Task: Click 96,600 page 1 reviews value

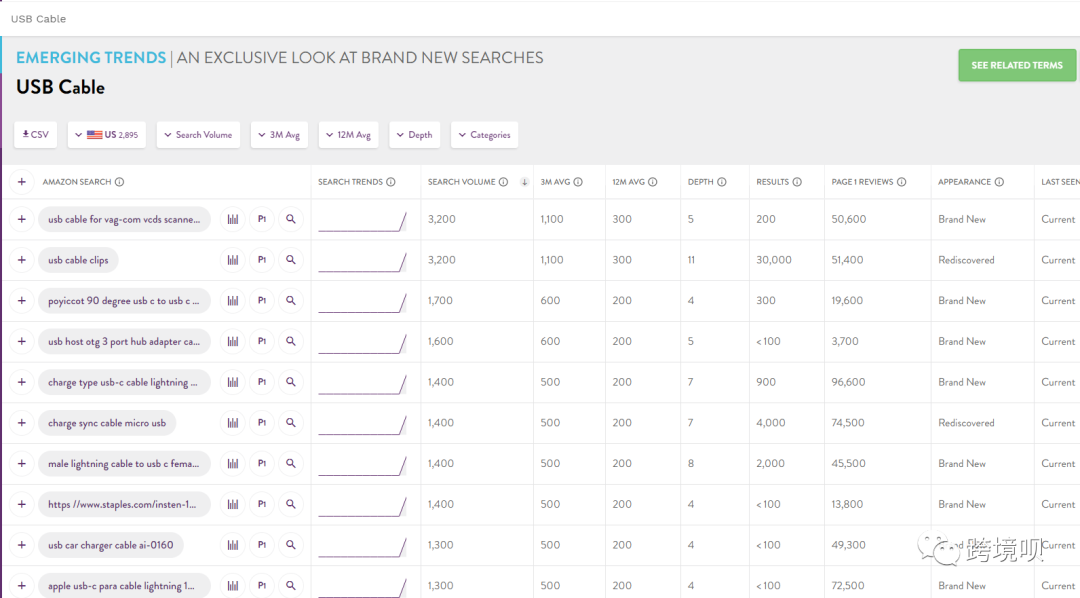Action: [x=848, y=382]
